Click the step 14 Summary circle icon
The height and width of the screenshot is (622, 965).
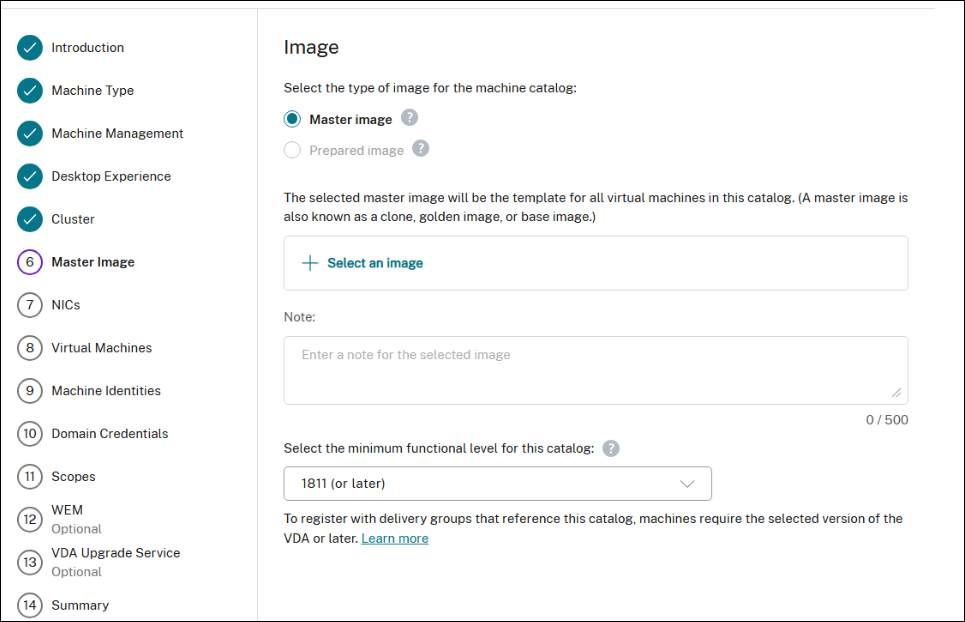pyautogui.click(x=30, y=605)
